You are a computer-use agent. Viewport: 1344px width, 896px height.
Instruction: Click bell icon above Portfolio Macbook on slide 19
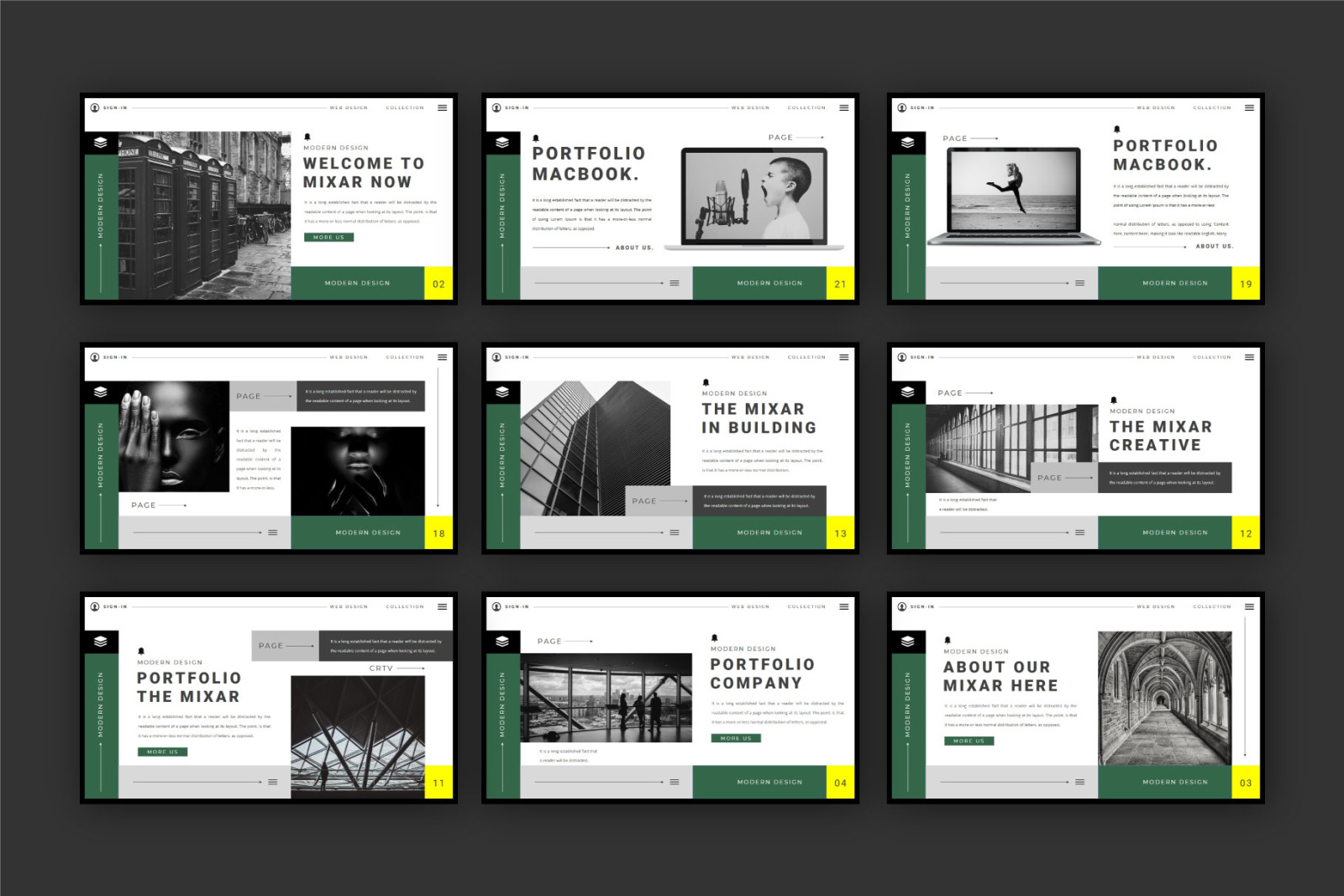pyautogui.click(x=1116, y=129)
